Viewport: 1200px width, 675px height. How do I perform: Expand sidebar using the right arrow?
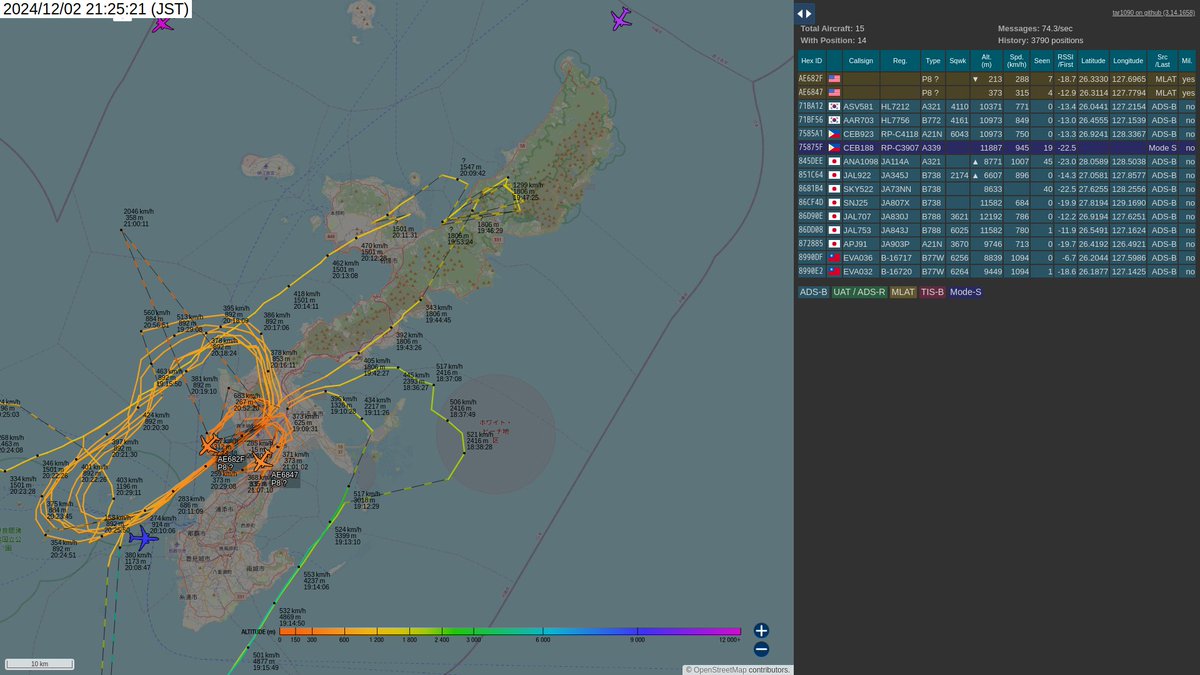tap(810, 13)
